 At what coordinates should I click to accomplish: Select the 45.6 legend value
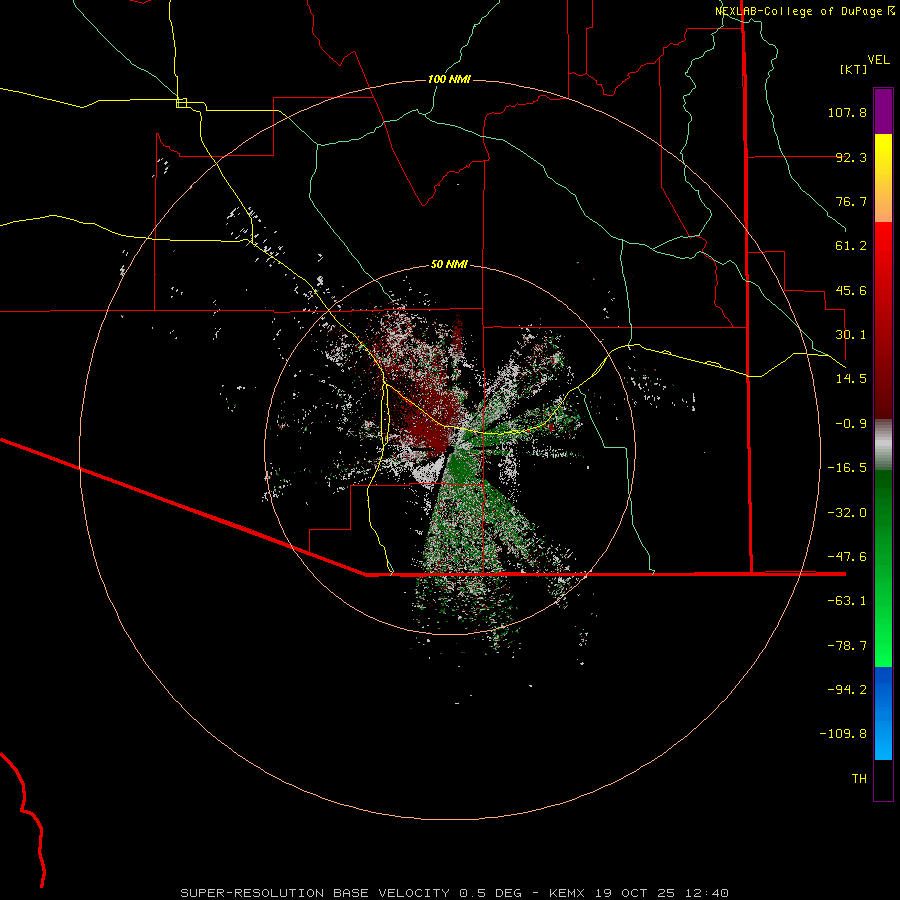point(851,290)
